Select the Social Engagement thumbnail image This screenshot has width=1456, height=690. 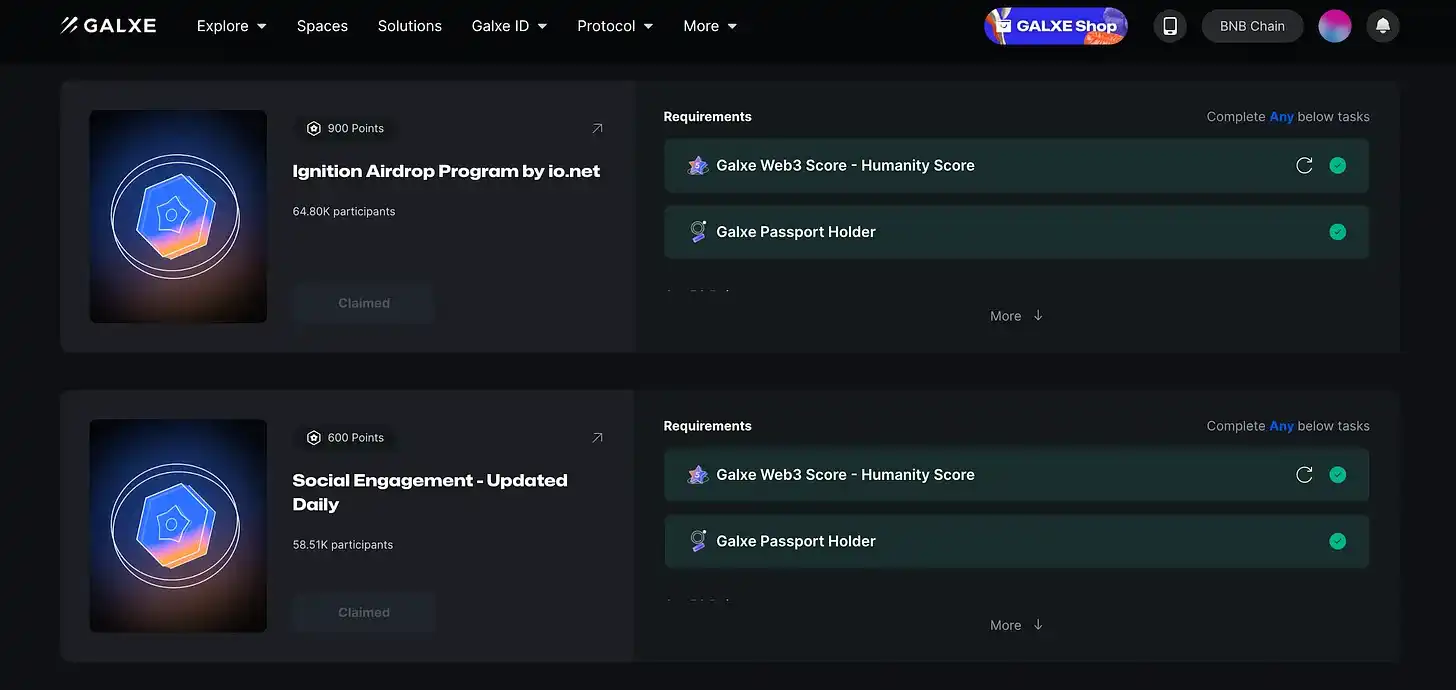point(178,525)
